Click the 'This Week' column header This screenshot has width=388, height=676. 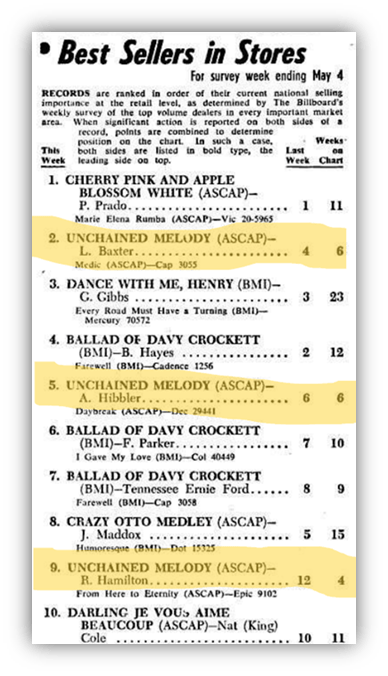click(53, 155)
